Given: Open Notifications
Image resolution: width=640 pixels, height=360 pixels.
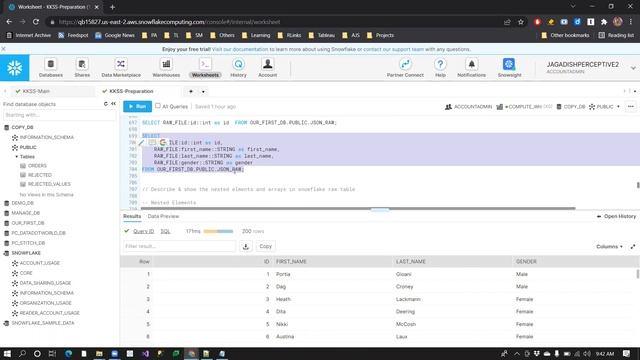Looking at the screenshot, I should 471,68.
